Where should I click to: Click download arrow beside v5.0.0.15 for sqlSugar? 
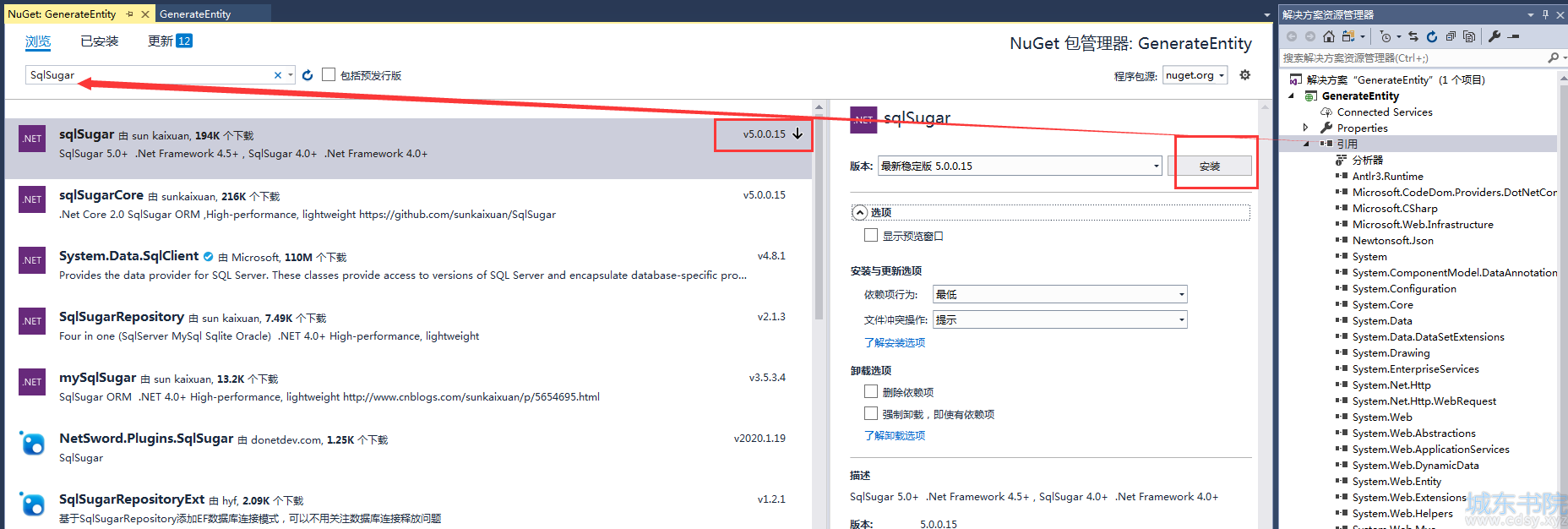click(x=798, y=134)
